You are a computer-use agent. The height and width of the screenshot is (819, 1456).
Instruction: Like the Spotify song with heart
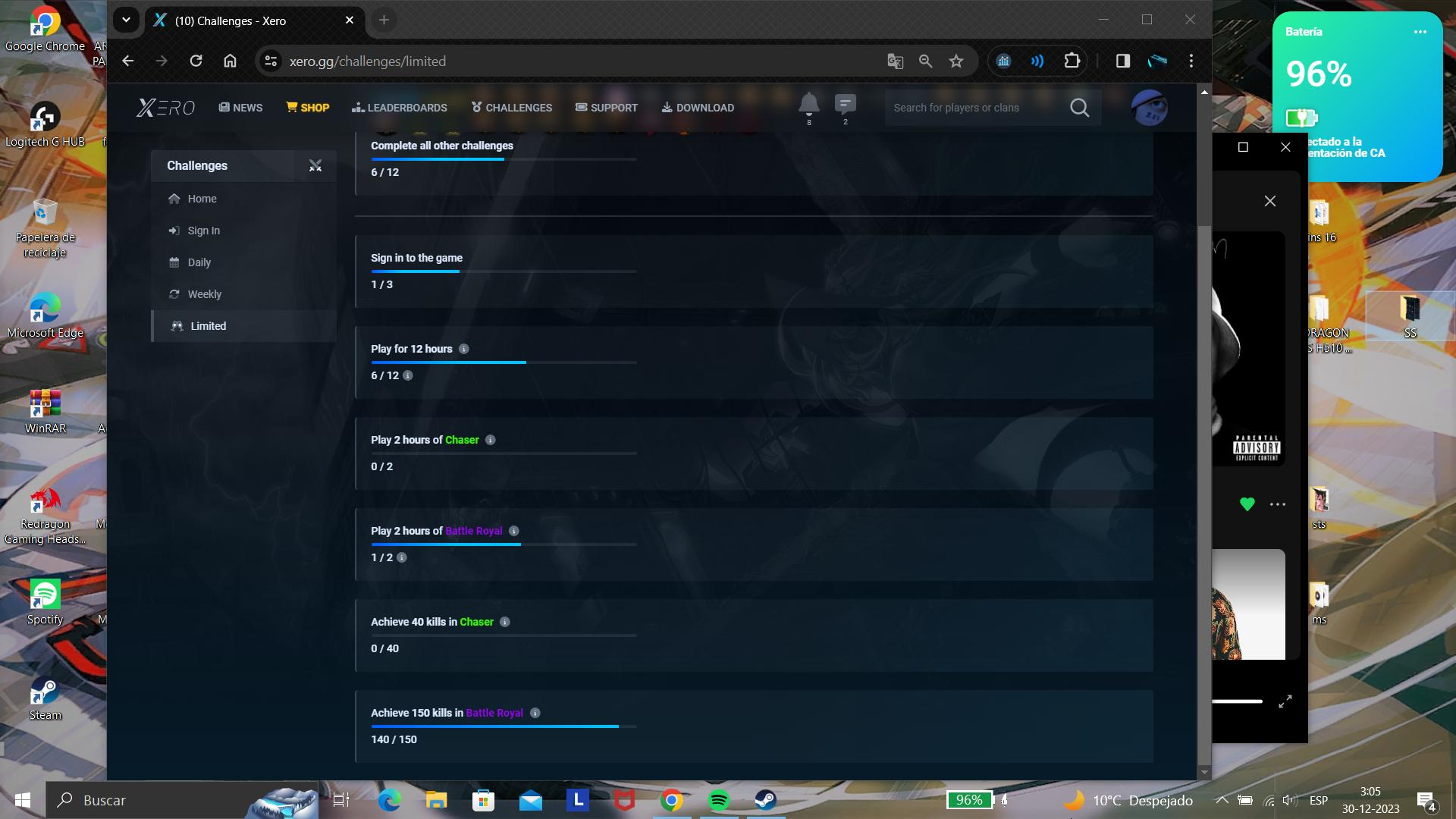point(1247,504)
